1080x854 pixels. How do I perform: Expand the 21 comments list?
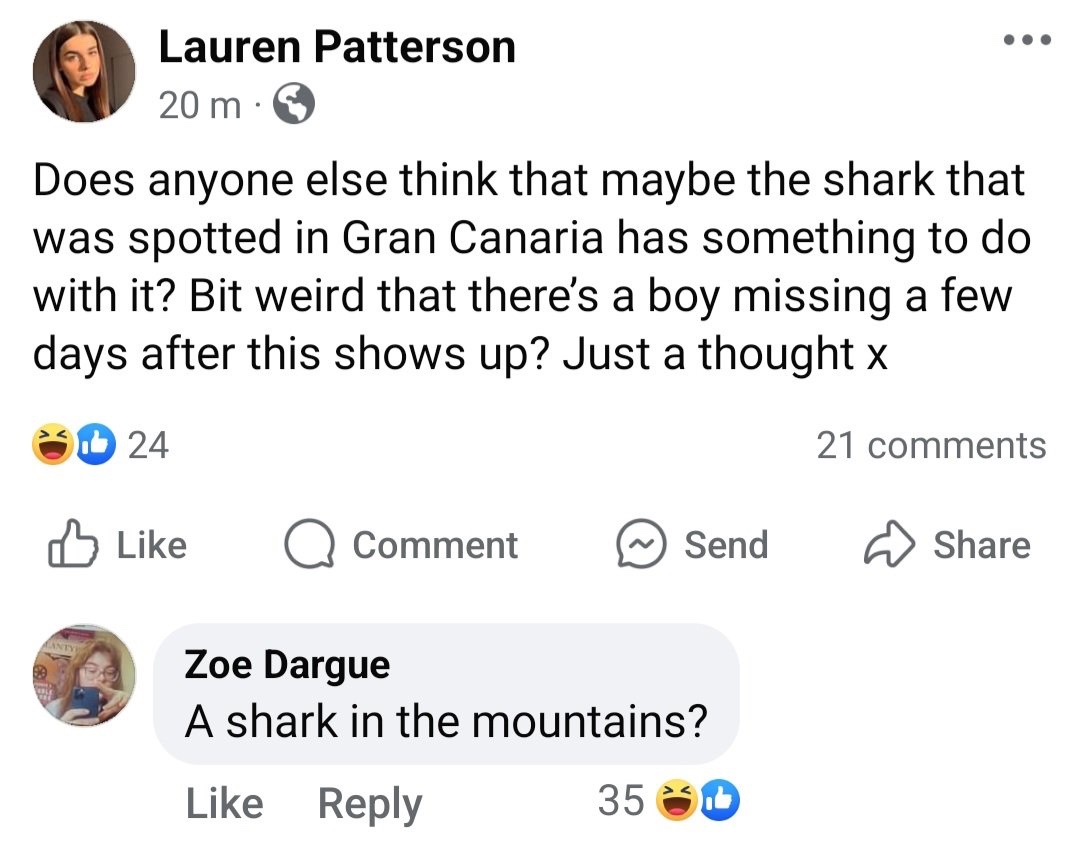click(931, 445)
